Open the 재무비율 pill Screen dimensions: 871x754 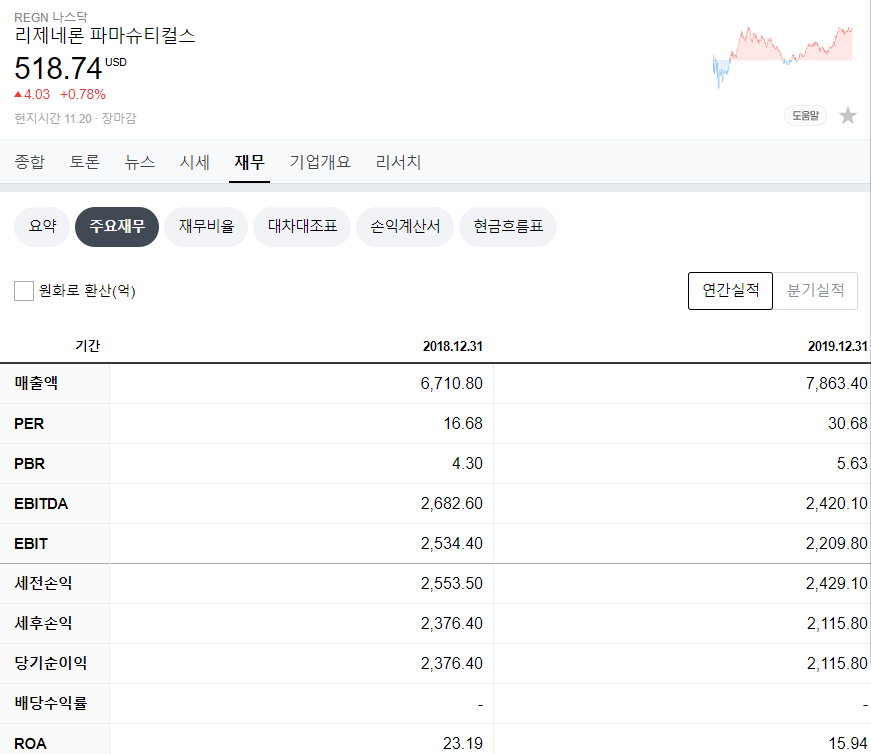pos(206,227)
